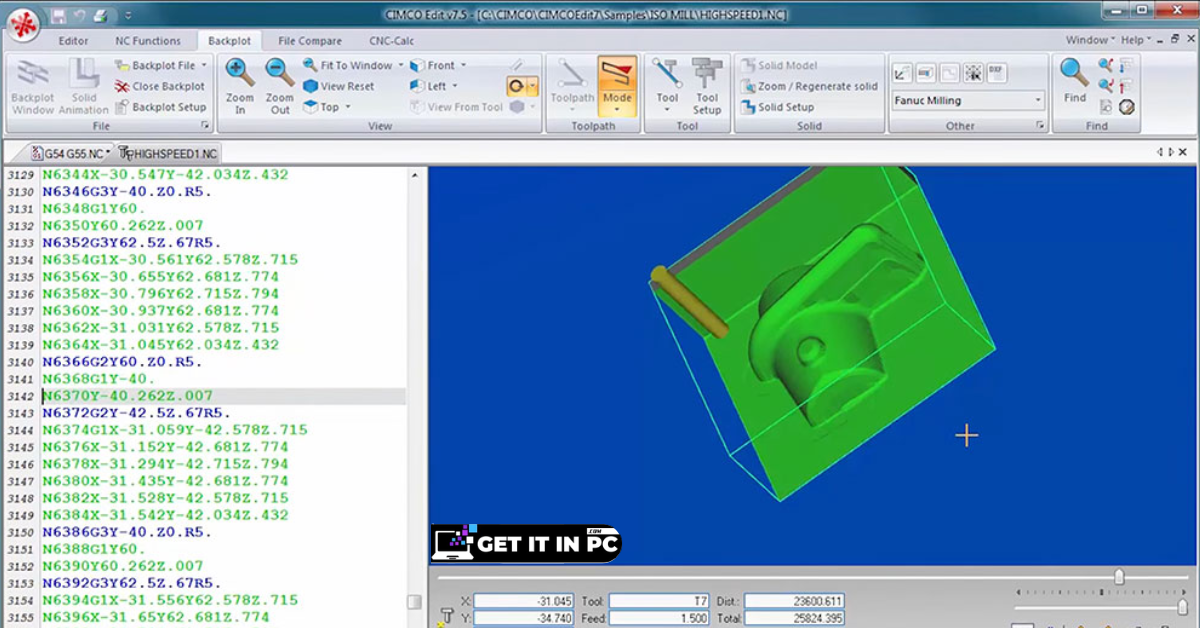
Task: Click the Dist field showing 23600.611
Action: (794, 601)
